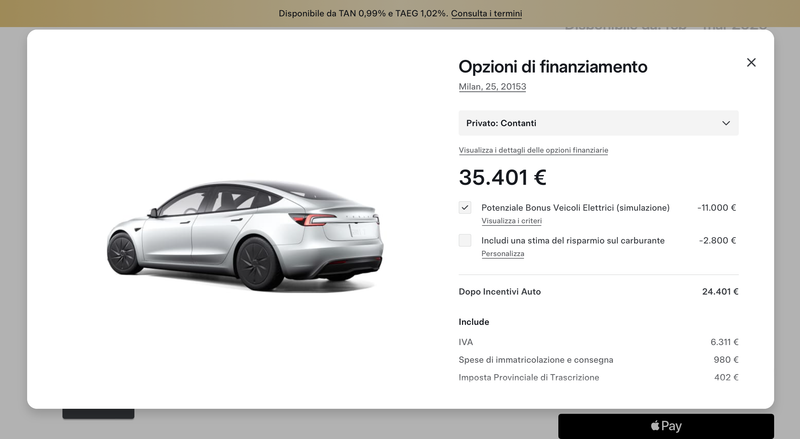This screenshot has height=439, width=800.
Task: Select the Opzioni di finanziamento title
Action: (553, 67)
